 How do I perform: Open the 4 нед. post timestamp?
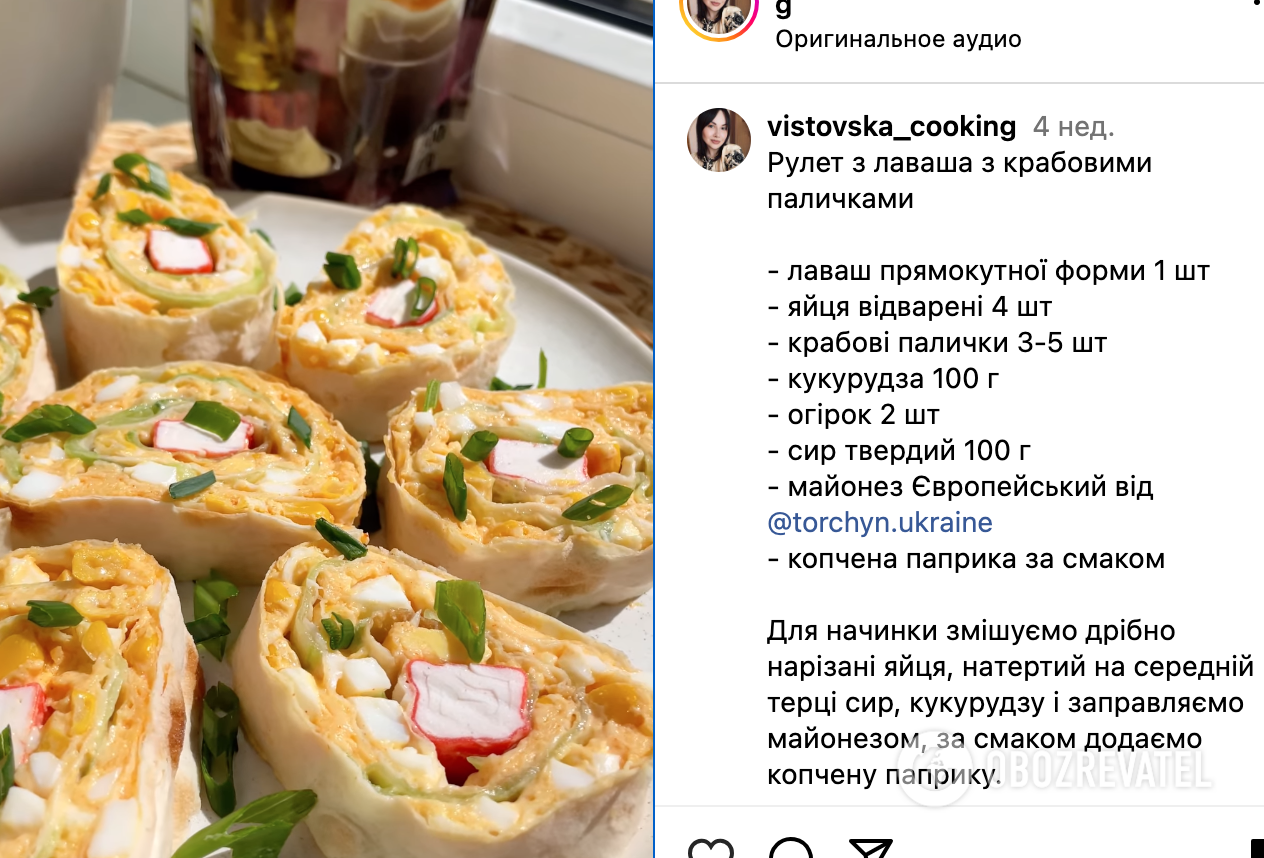pos(1073,127)
